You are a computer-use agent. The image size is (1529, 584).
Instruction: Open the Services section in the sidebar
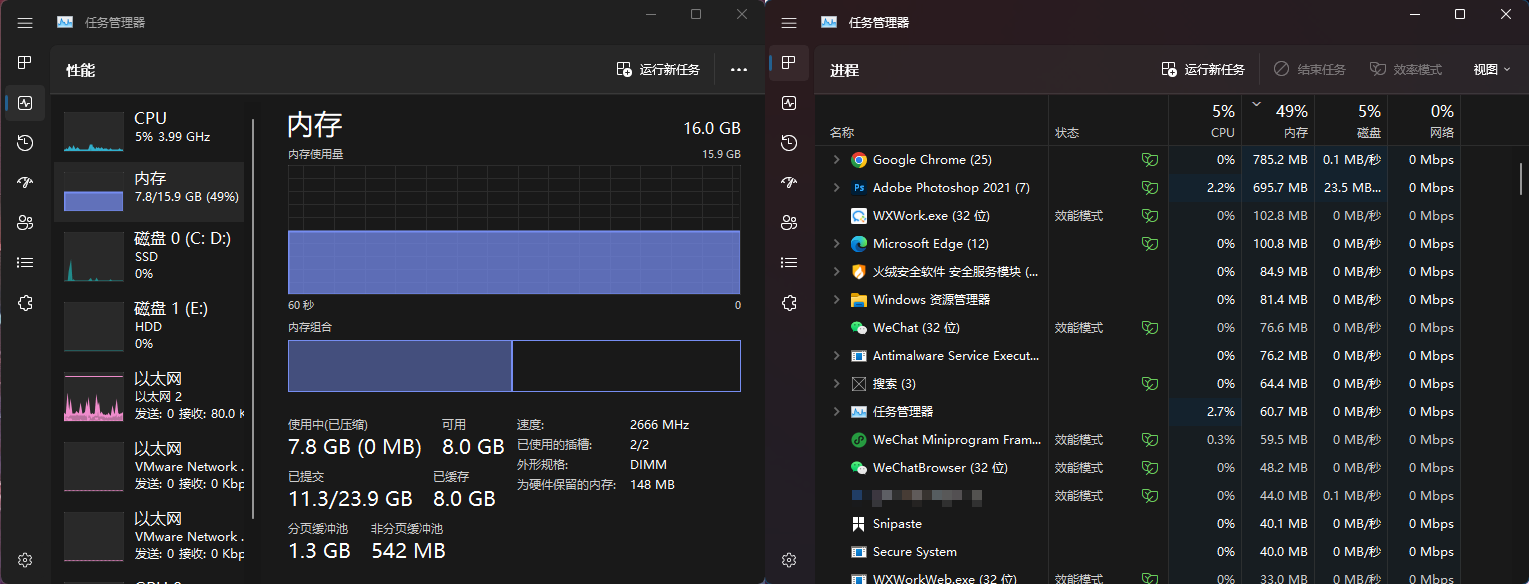pos(788,302)
